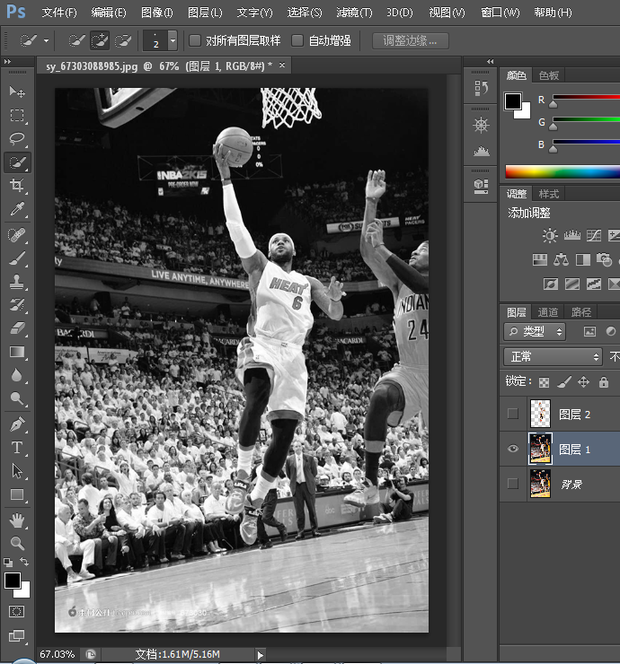Hide layer 图层 1 with eye icon
620x664 pixels.
tap(512, 448)
